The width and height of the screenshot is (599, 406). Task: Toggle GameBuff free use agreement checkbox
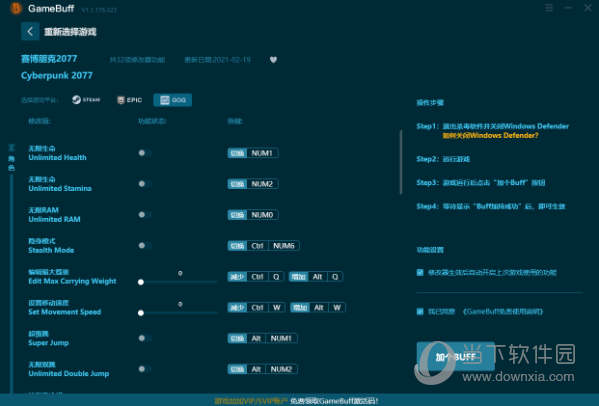[x=420, y=311]
